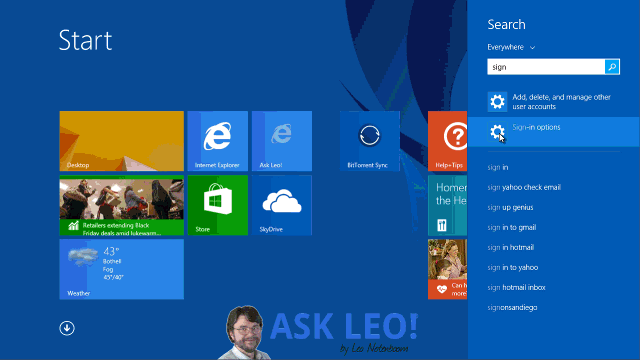Open Sign-in options setting result
This screenshot has height=360, width=640.
click(x=553, y=132)
